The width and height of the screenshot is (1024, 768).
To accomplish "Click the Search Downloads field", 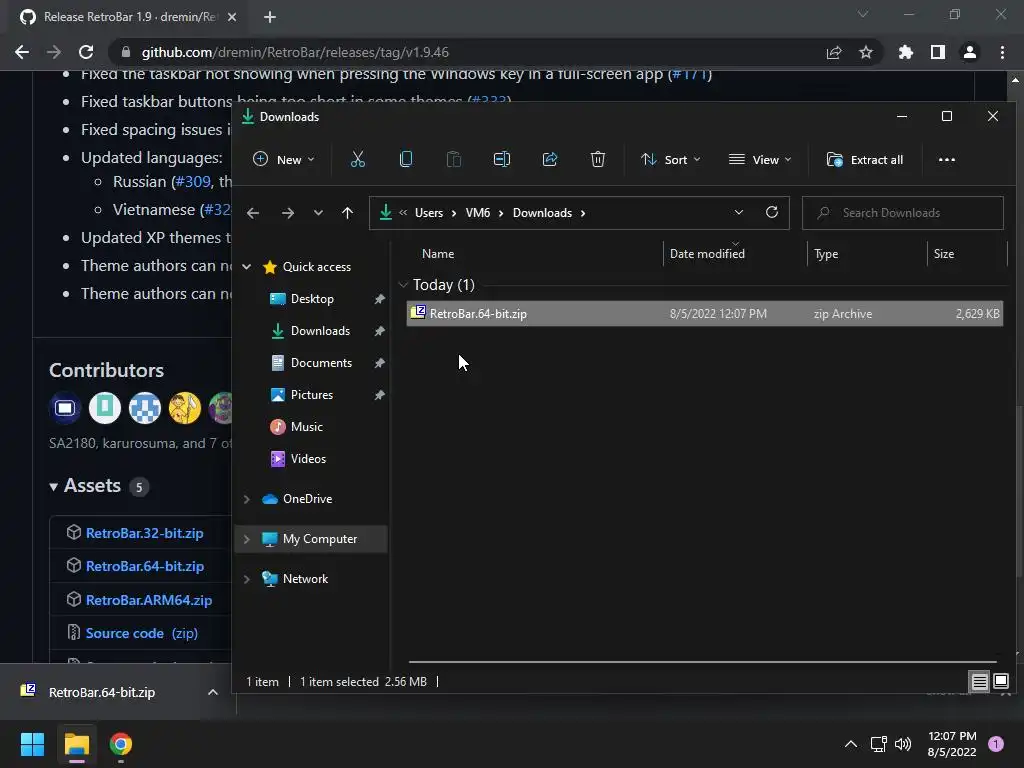I will tap(903, 213).
